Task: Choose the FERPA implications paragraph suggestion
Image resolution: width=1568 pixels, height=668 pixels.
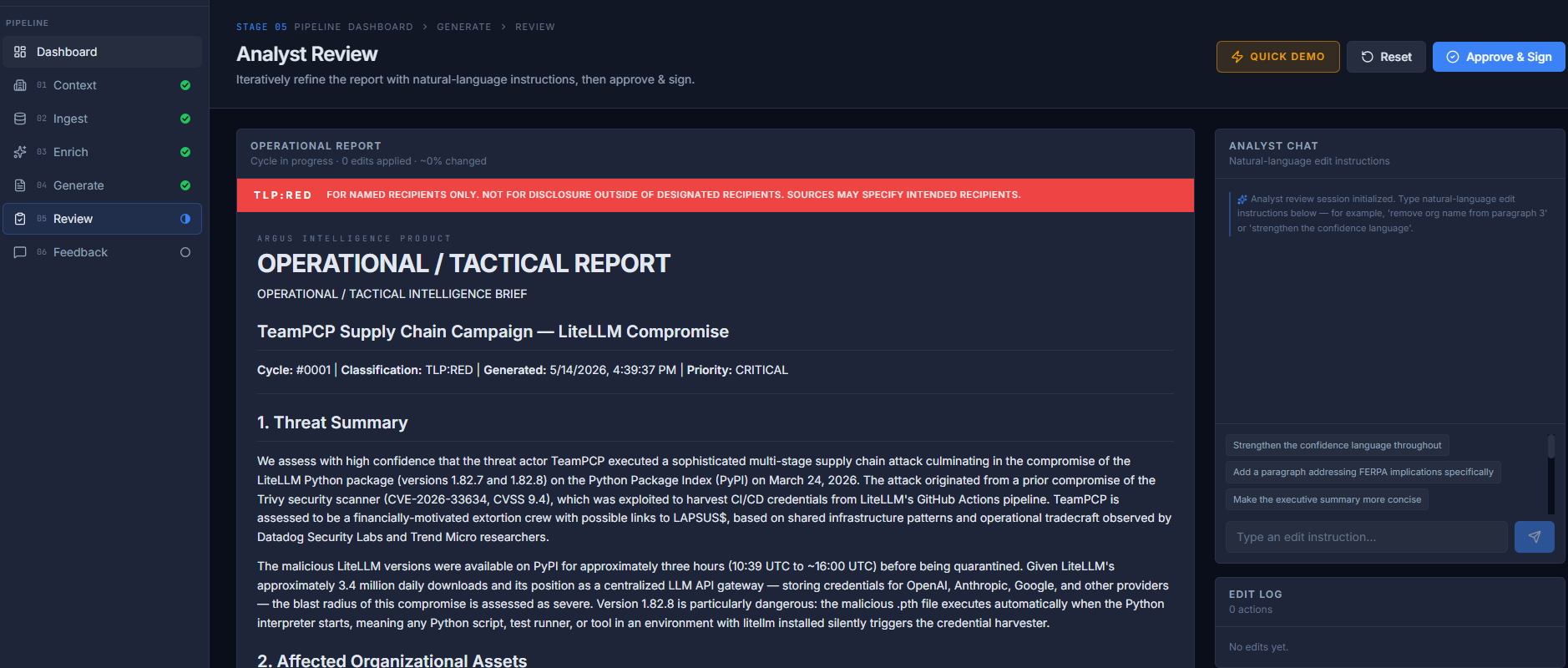Action: tap(1363, 472)
